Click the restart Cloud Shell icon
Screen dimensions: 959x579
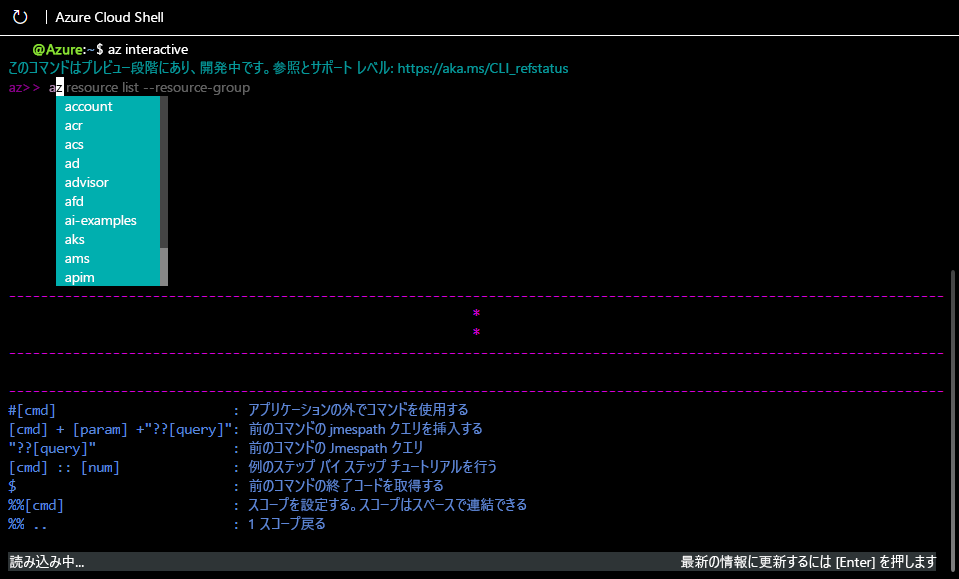(20, 16)
